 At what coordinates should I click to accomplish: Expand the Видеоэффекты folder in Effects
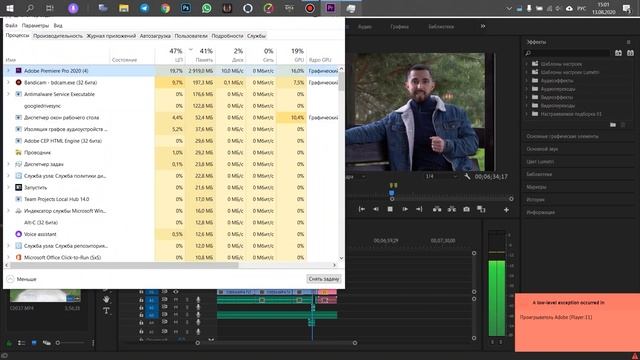(527, 97)
